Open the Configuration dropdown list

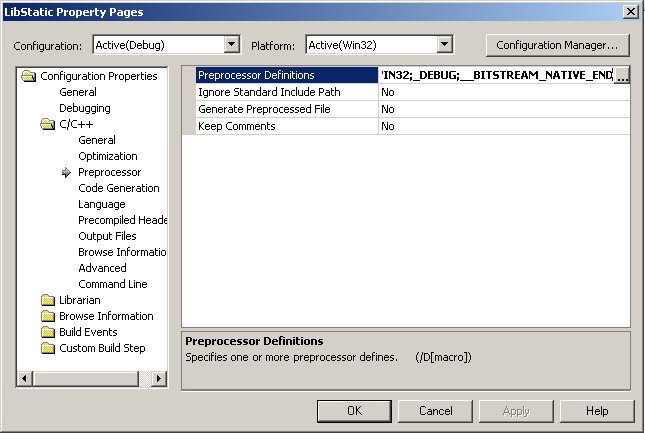coord(232,44)
